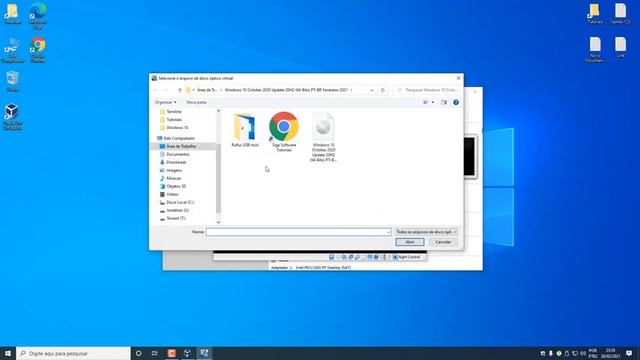Select Este Computador in navigation tree

point(179,138)
